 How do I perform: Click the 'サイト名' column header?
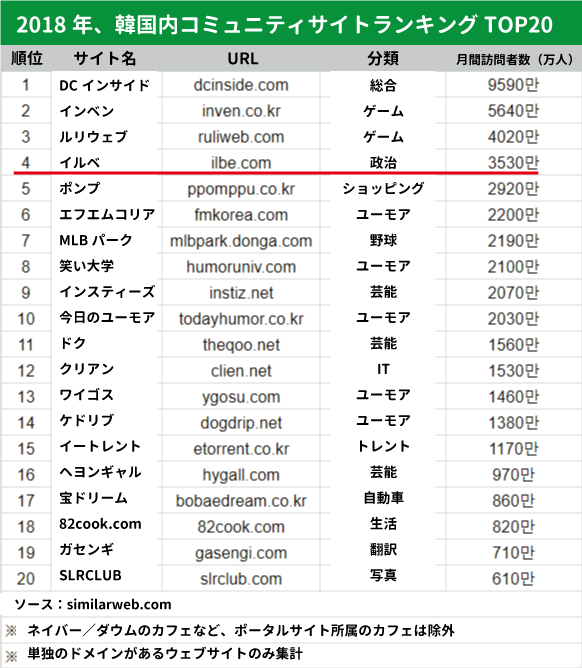click(x=104, y=58)
